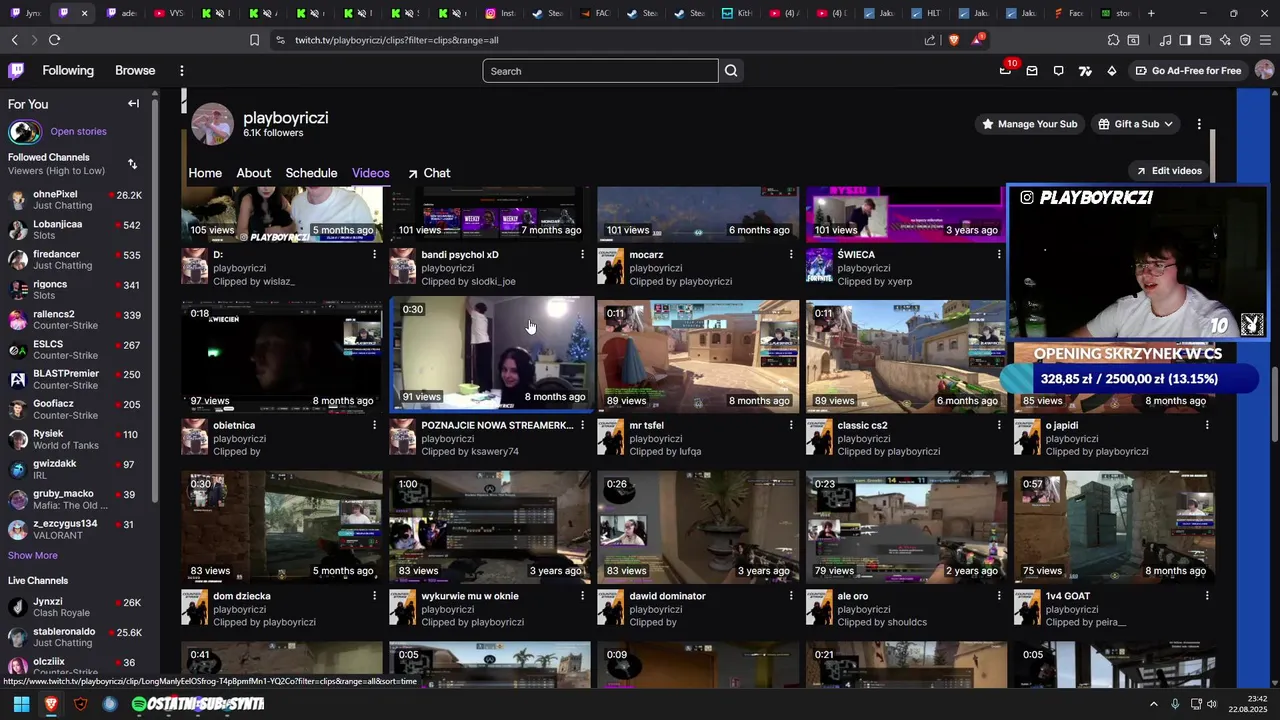Open Brave Rewards triangle icon
The width and height of the screenshot is (1280, 720).
[x=976, y=40]
